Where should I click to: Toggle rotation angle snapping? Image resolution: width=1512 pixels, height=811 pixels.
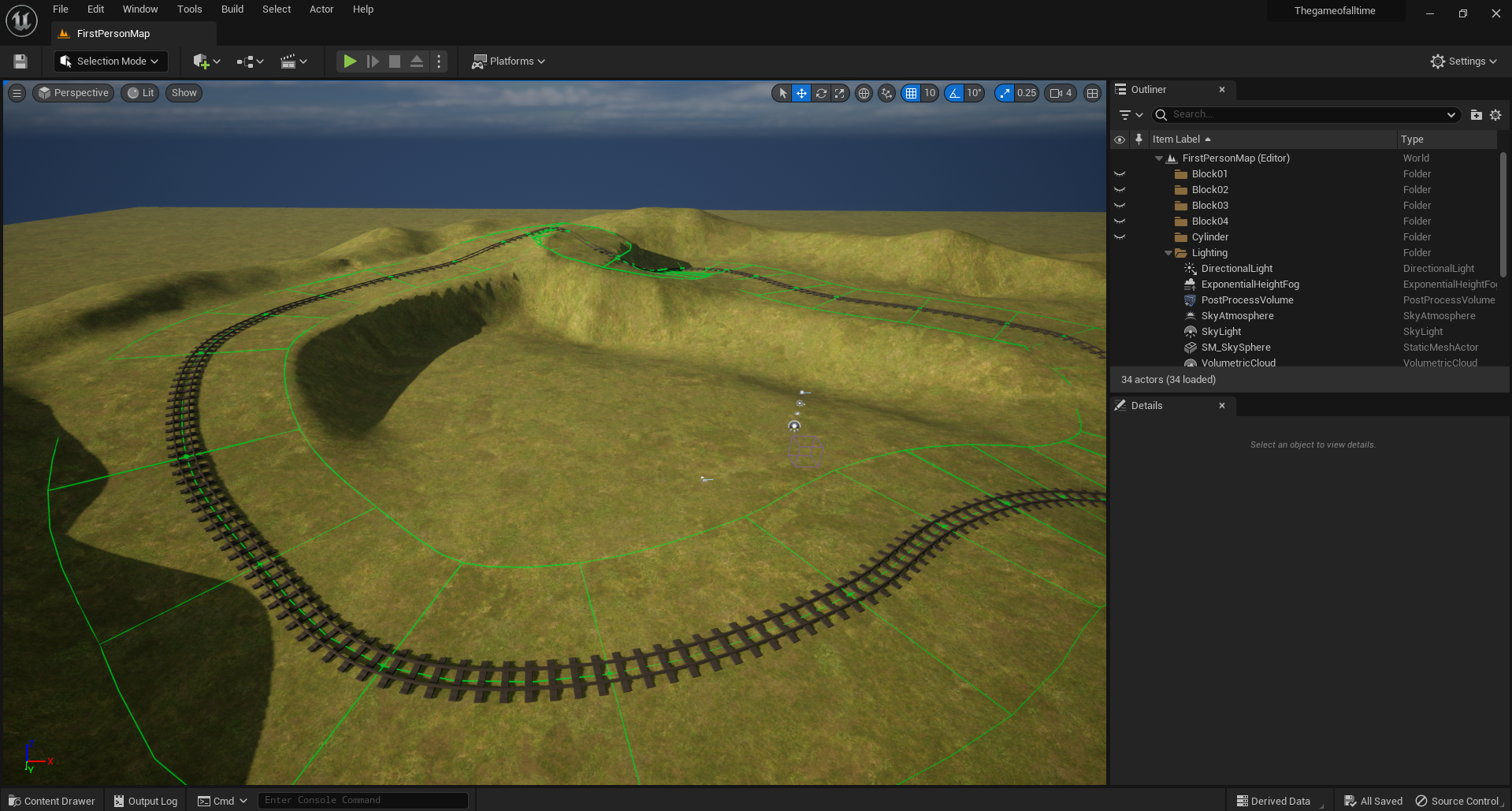(x=954, y=93)
